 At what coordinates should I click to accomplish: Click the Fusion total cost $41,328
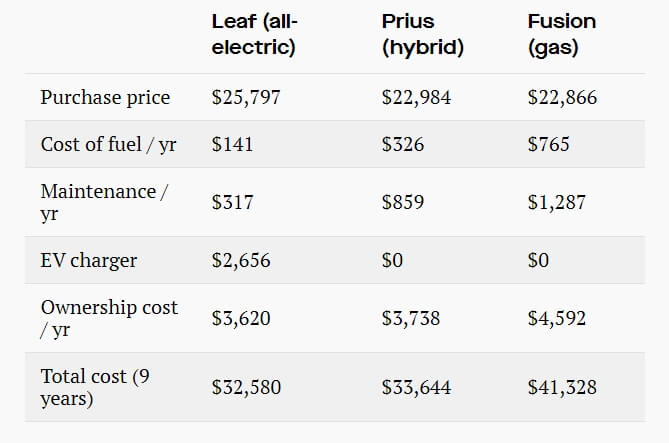coord(562,388)
